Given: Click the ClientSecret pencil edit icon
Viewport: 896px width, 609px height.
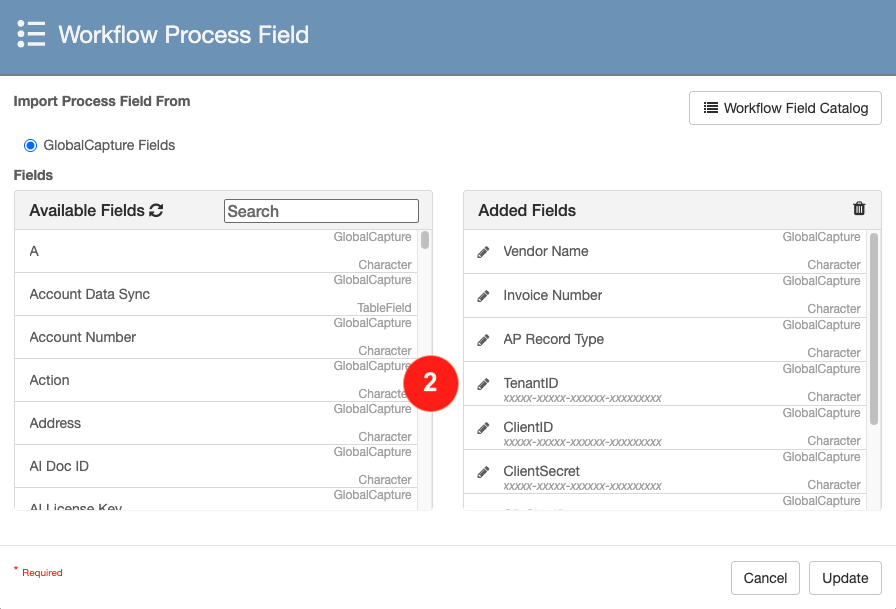Looking at the screenshot, I should coord(483,472).
